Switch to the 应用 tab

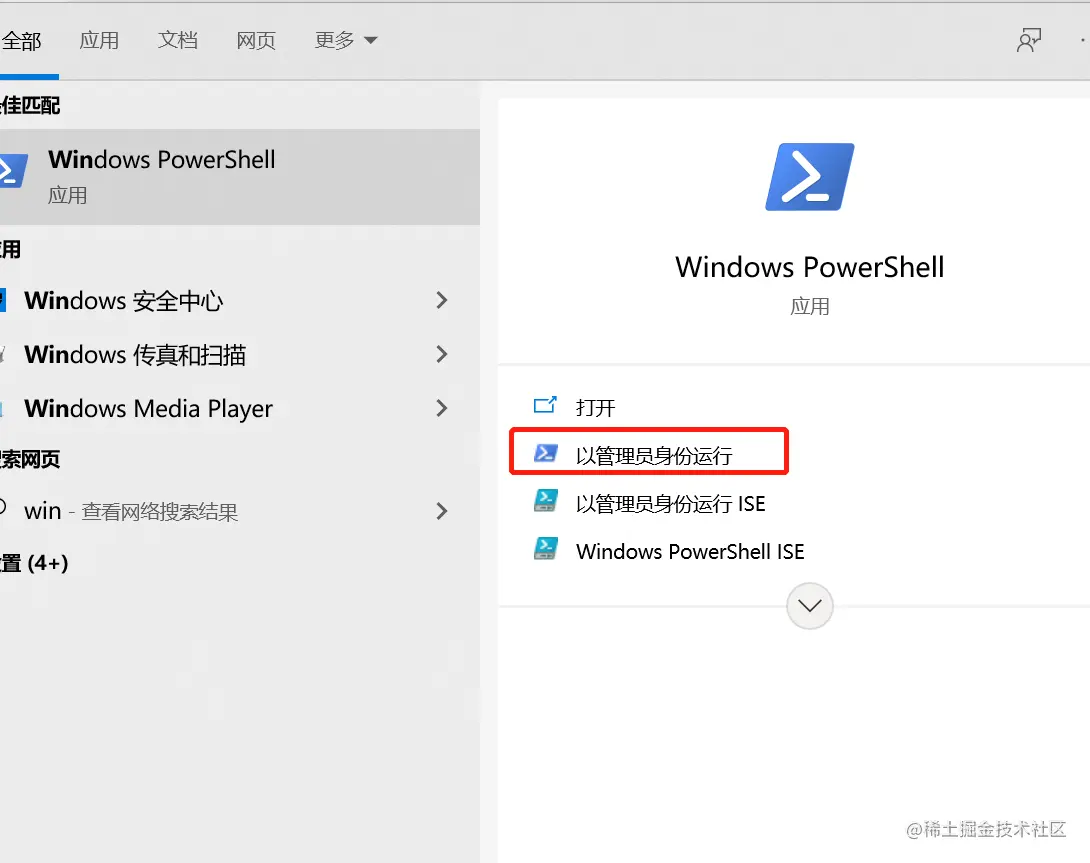click(x=99, y=40)
